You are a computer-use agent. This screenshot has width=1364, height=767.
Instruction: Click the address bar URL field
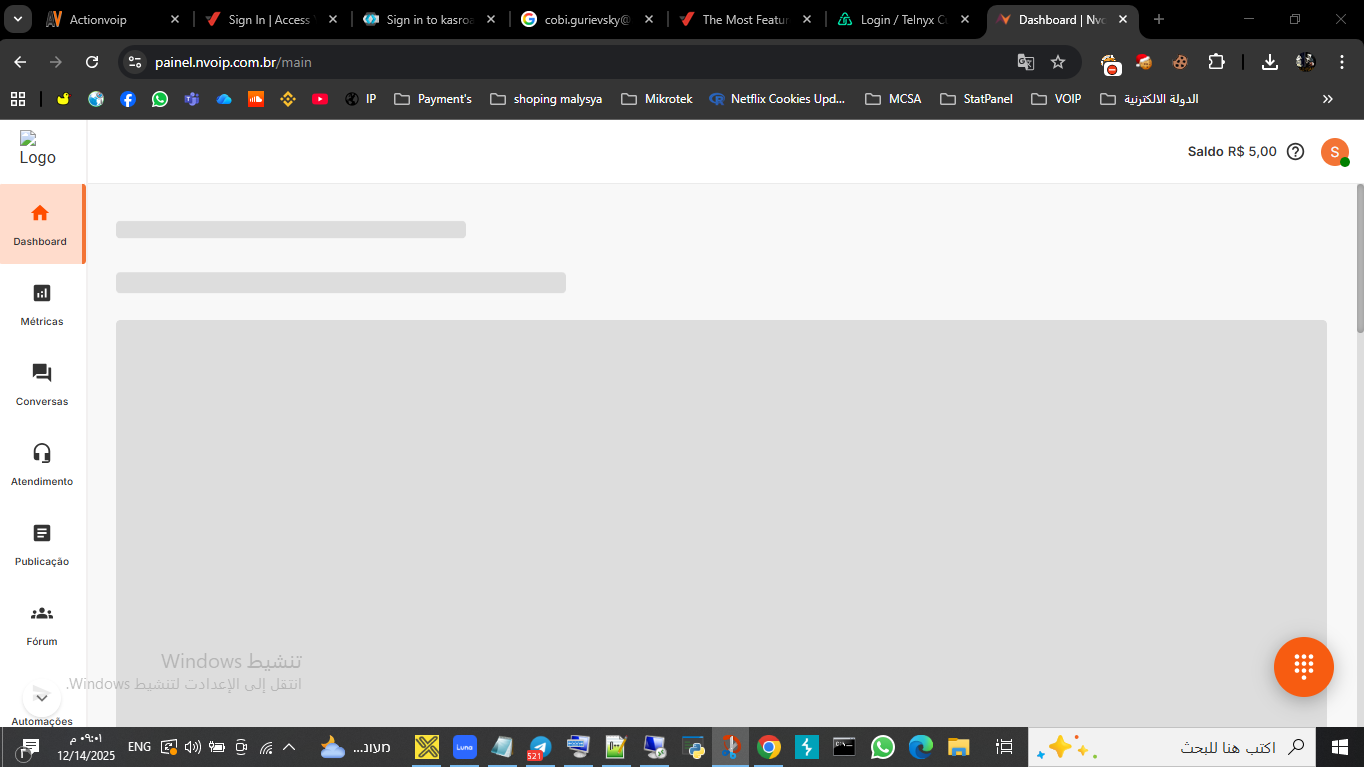tap(580, 62)
